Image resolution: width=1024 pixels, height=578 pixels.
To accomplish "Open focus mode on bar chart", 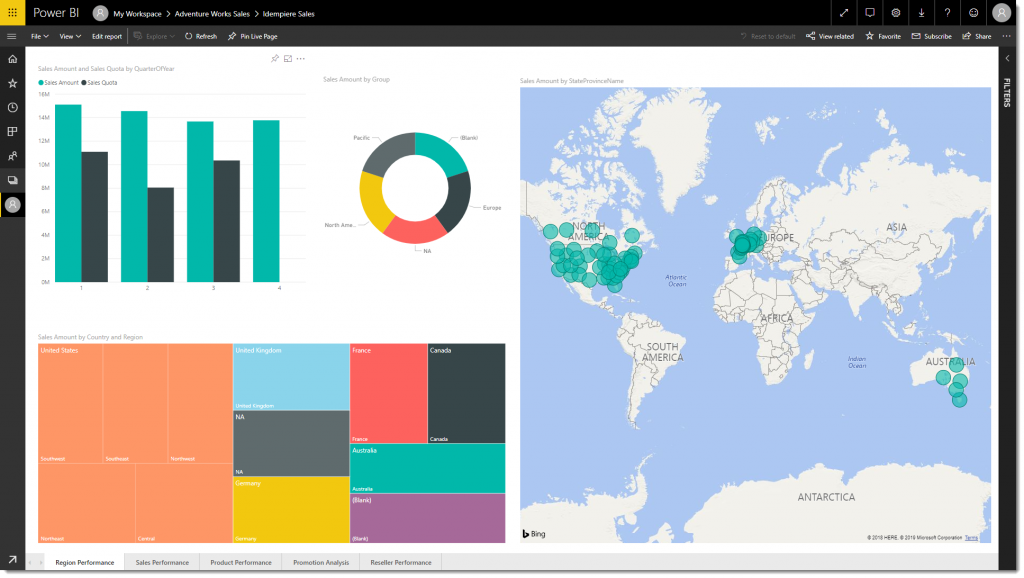I will click(x=288, y=59).
